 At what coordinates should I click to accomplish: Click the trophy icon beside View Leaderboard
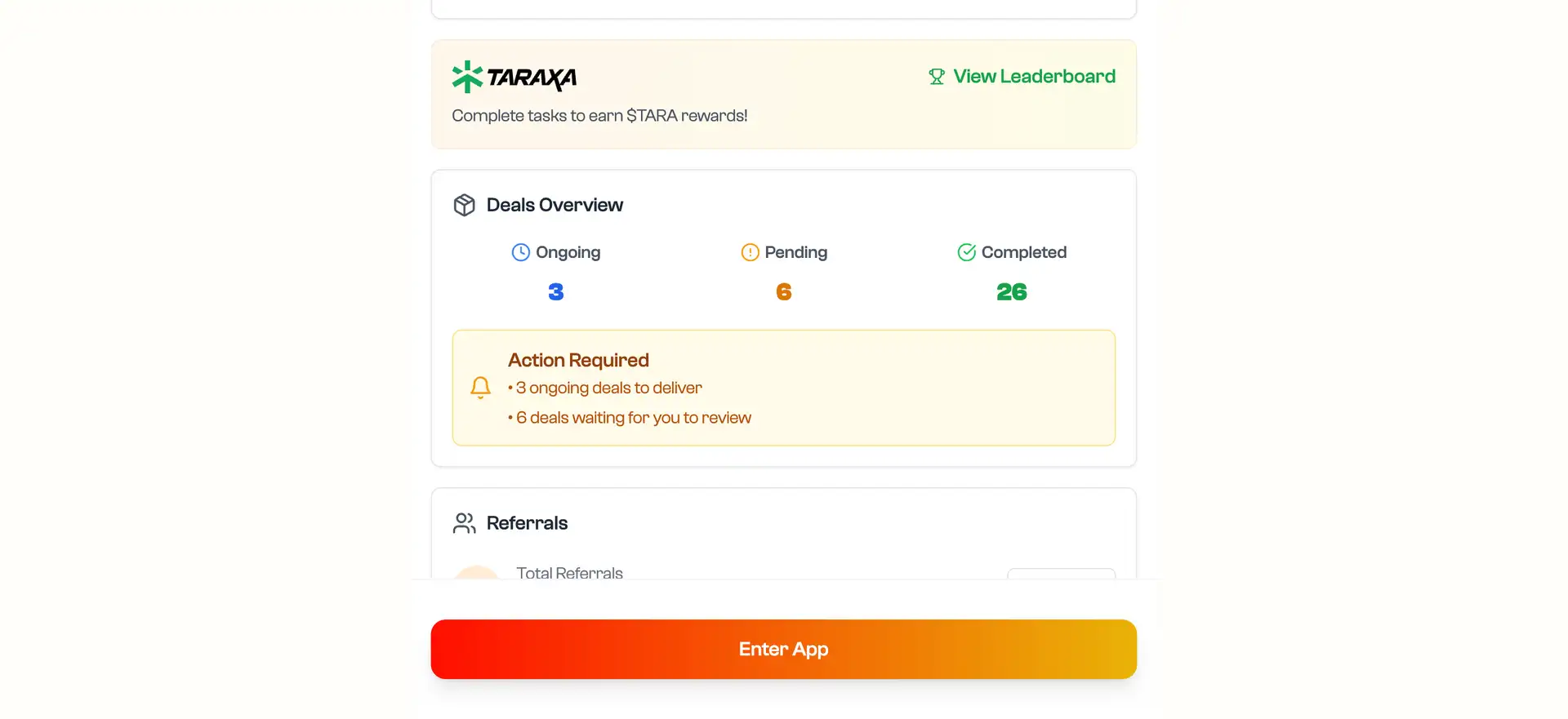937,77
